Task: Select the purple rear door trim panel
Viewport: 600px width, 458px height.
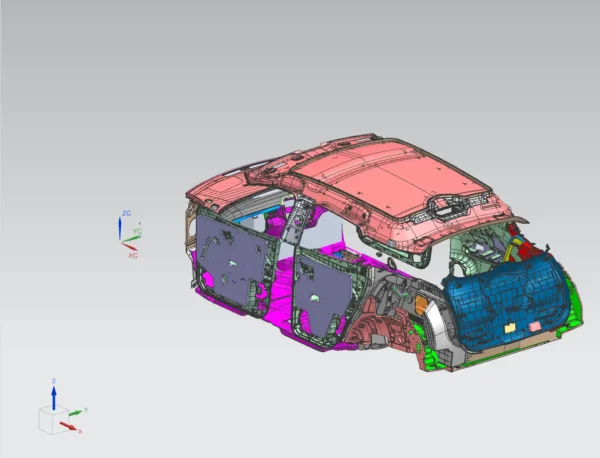Action: (323, 295)
